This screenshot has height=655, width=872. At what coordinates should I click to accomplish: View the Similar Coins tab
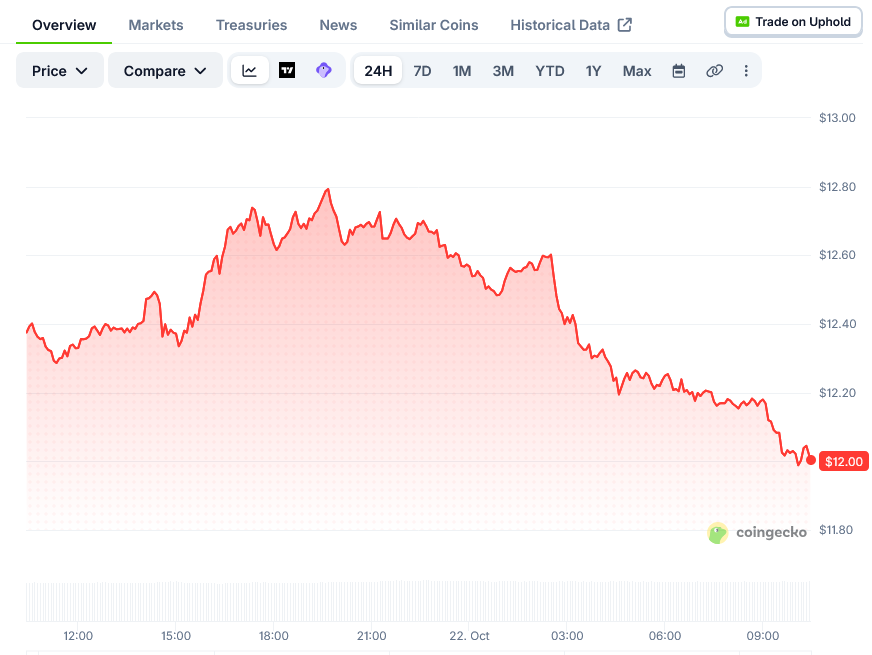click(434, 25)
